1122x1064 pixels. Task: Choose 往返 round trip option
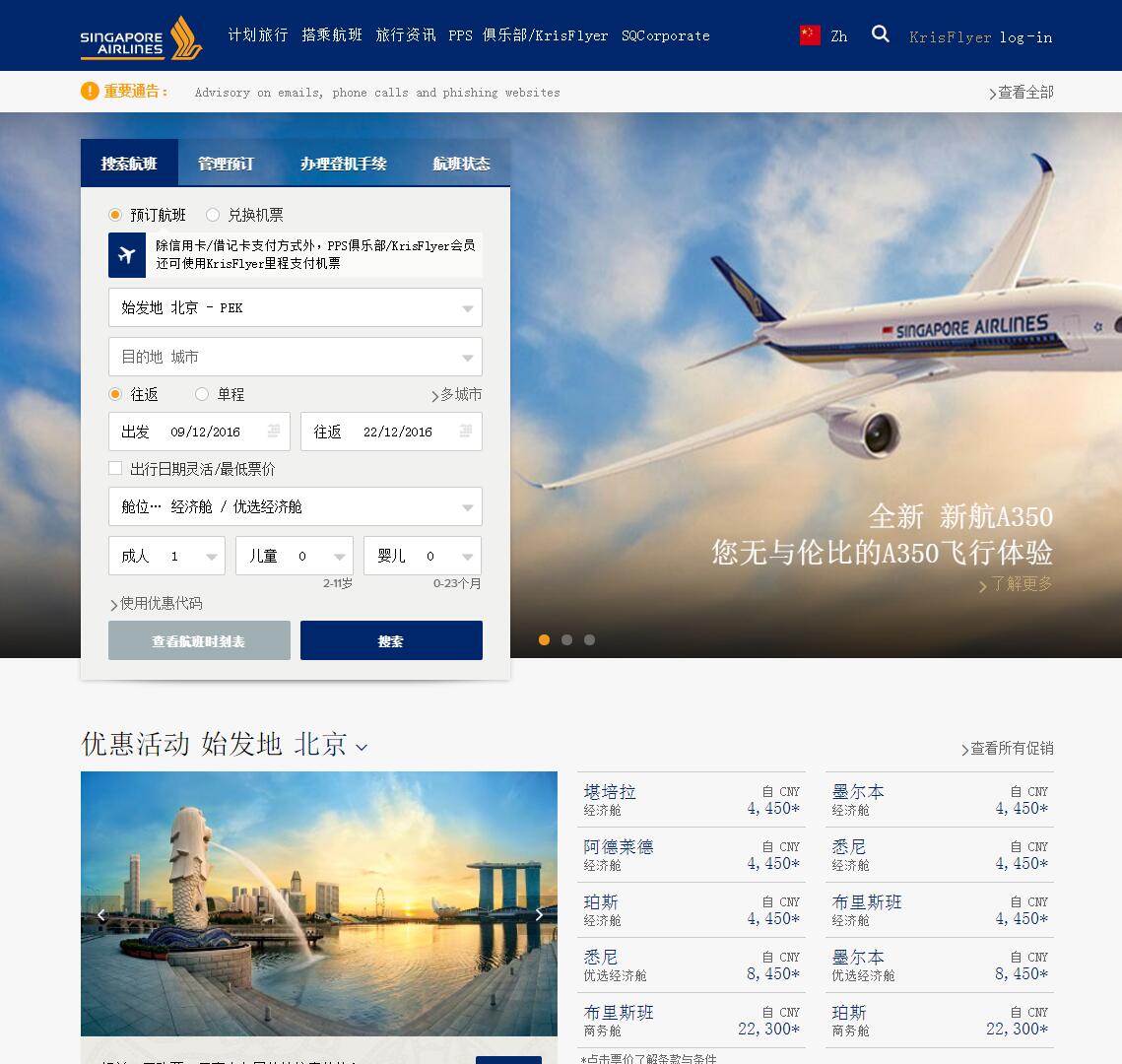point(115,394)
